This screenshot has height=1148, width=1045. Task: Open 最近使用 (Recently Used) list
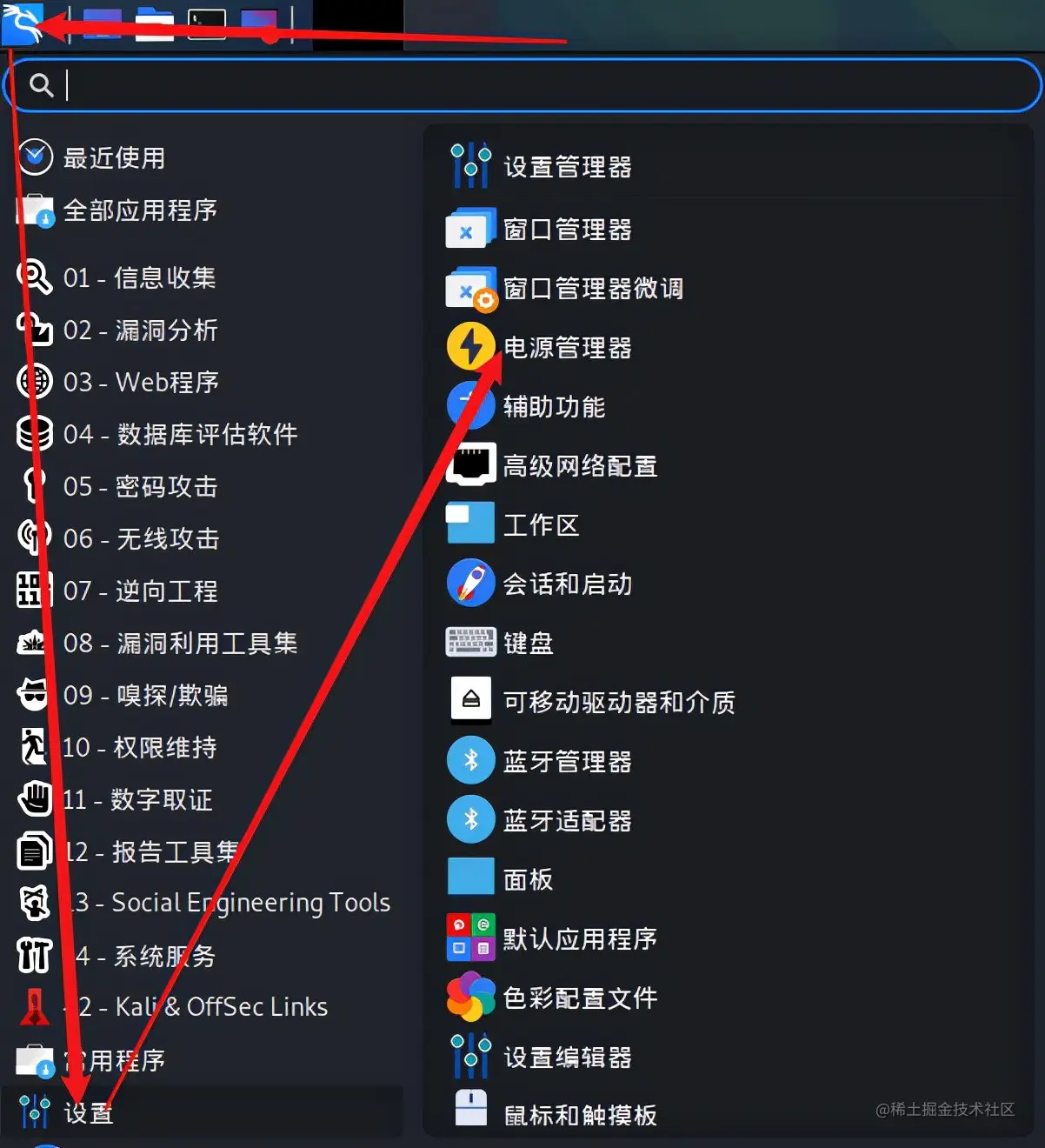pyautogui.click(x=202, y=157)
